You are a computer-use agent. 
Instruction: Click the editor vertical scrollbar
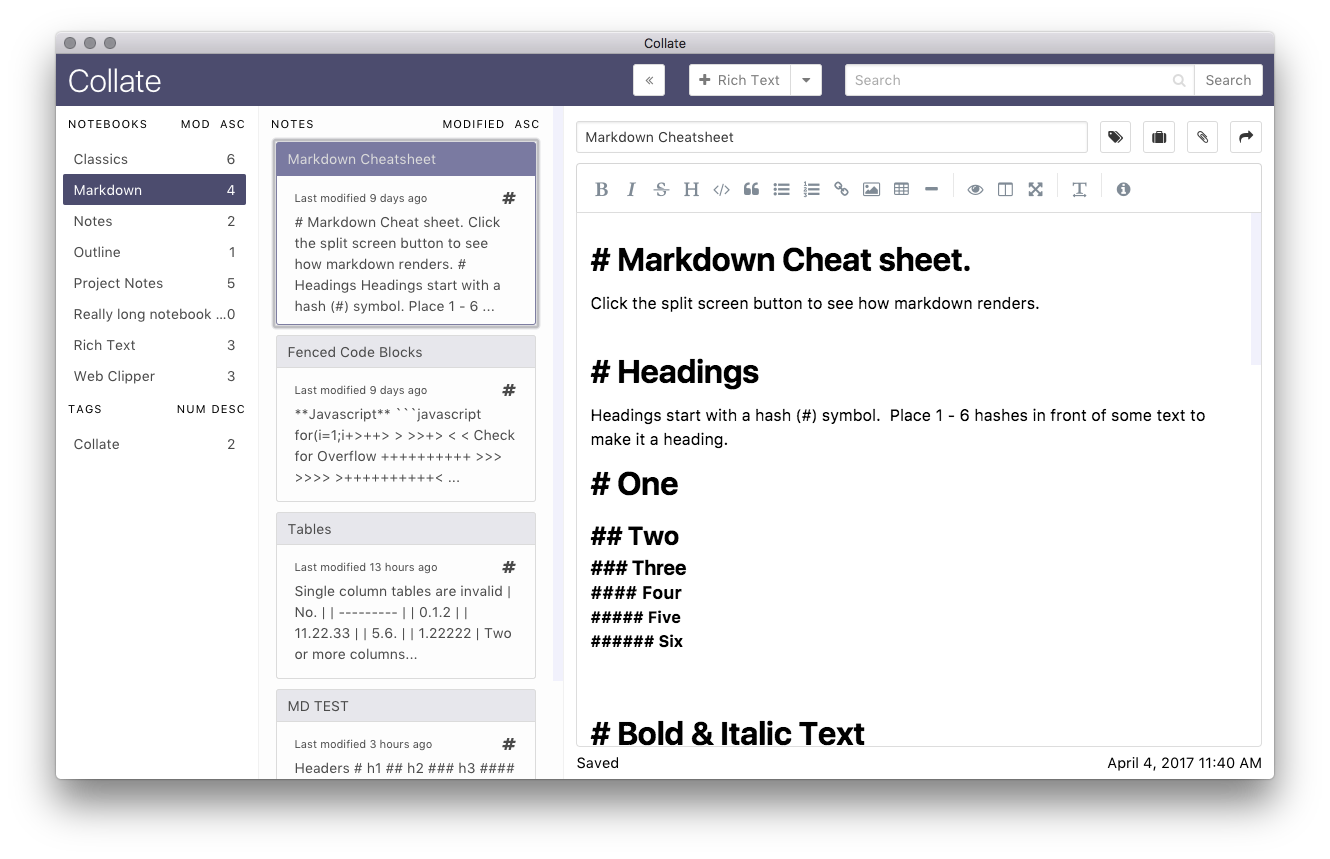[x=1256, y=289]
